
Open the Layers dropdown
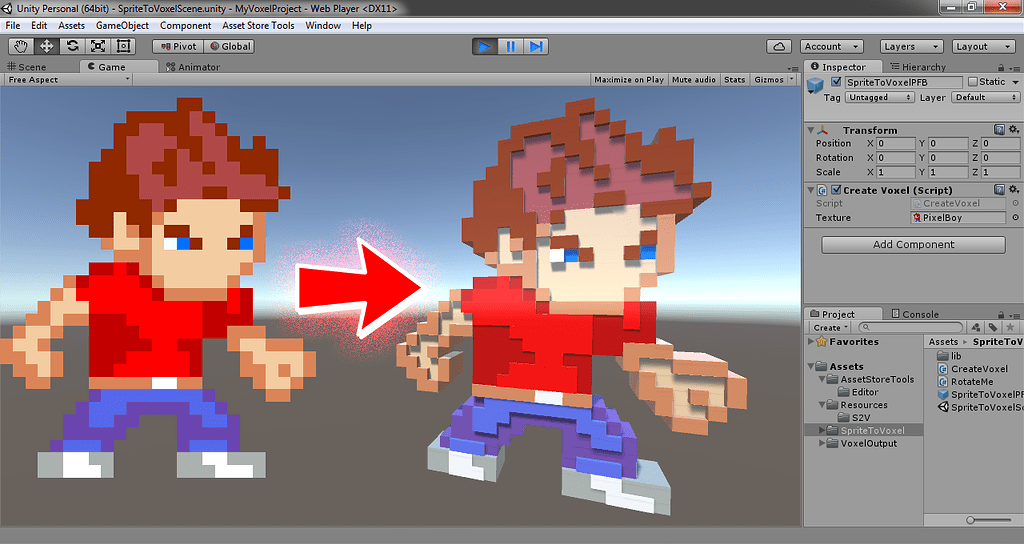pyautogui.click(x=910, y=46)
